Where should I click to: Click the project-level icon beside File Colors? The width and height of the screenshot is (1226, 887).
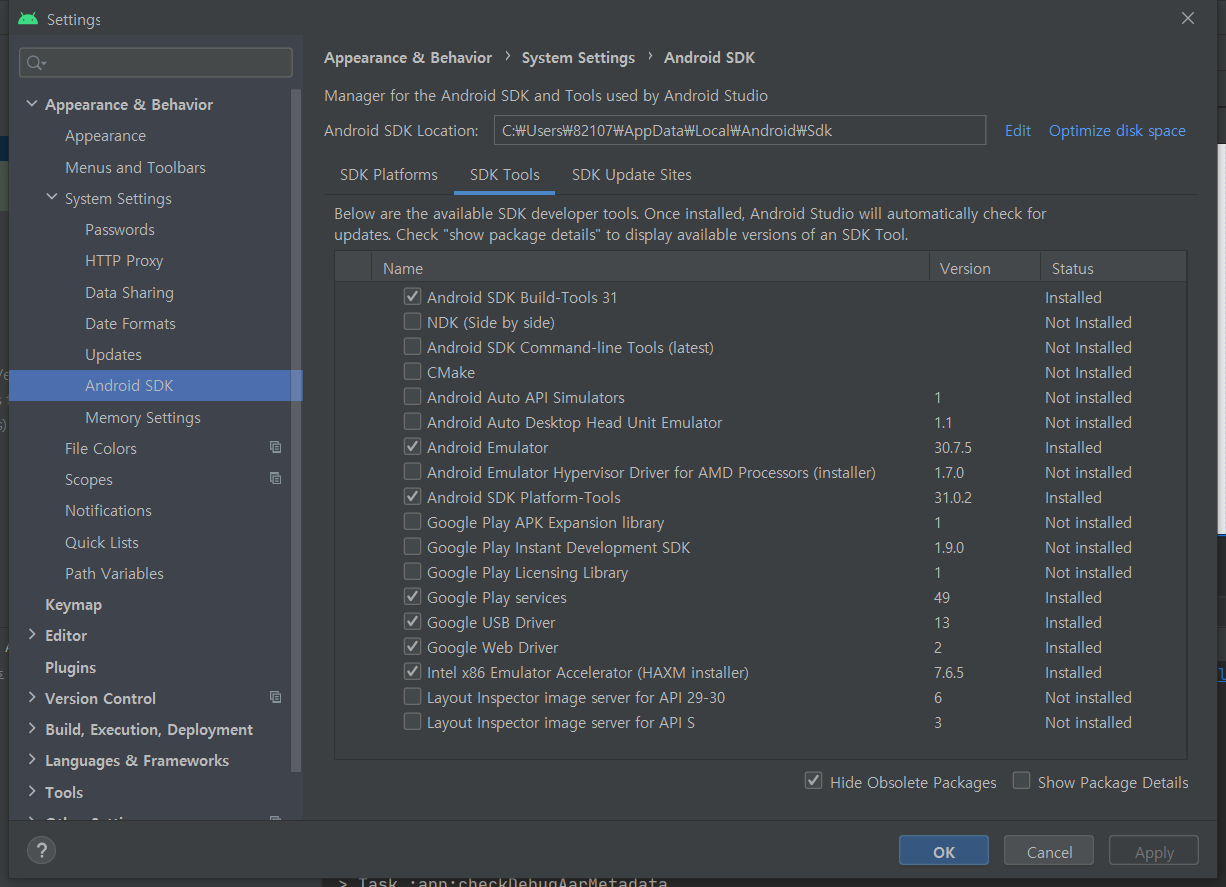[275, 447]
